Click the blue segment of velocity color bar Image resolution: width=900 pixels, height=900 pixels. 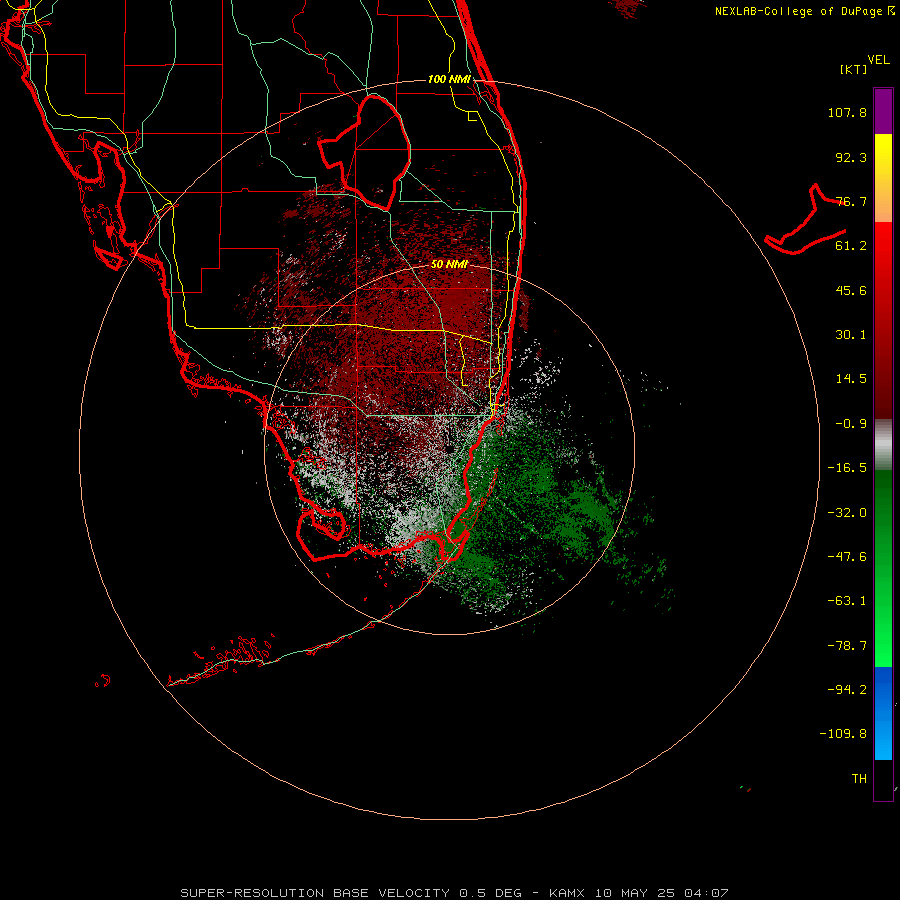[x=883, y=713]
